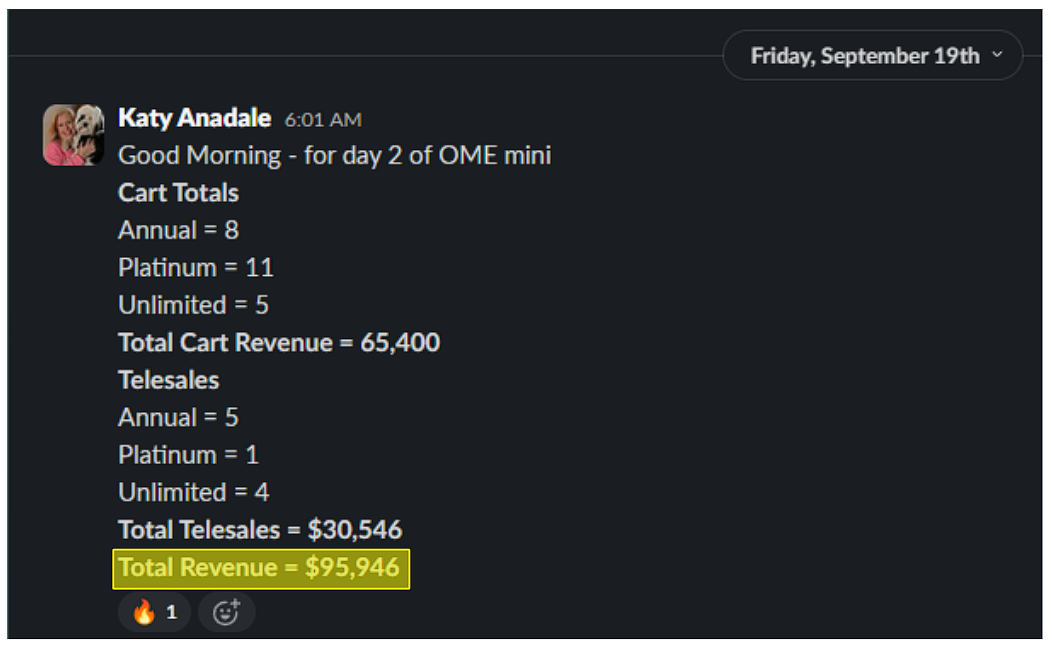
Task: Click the Unlimited = 5 line
Action: 193,305
